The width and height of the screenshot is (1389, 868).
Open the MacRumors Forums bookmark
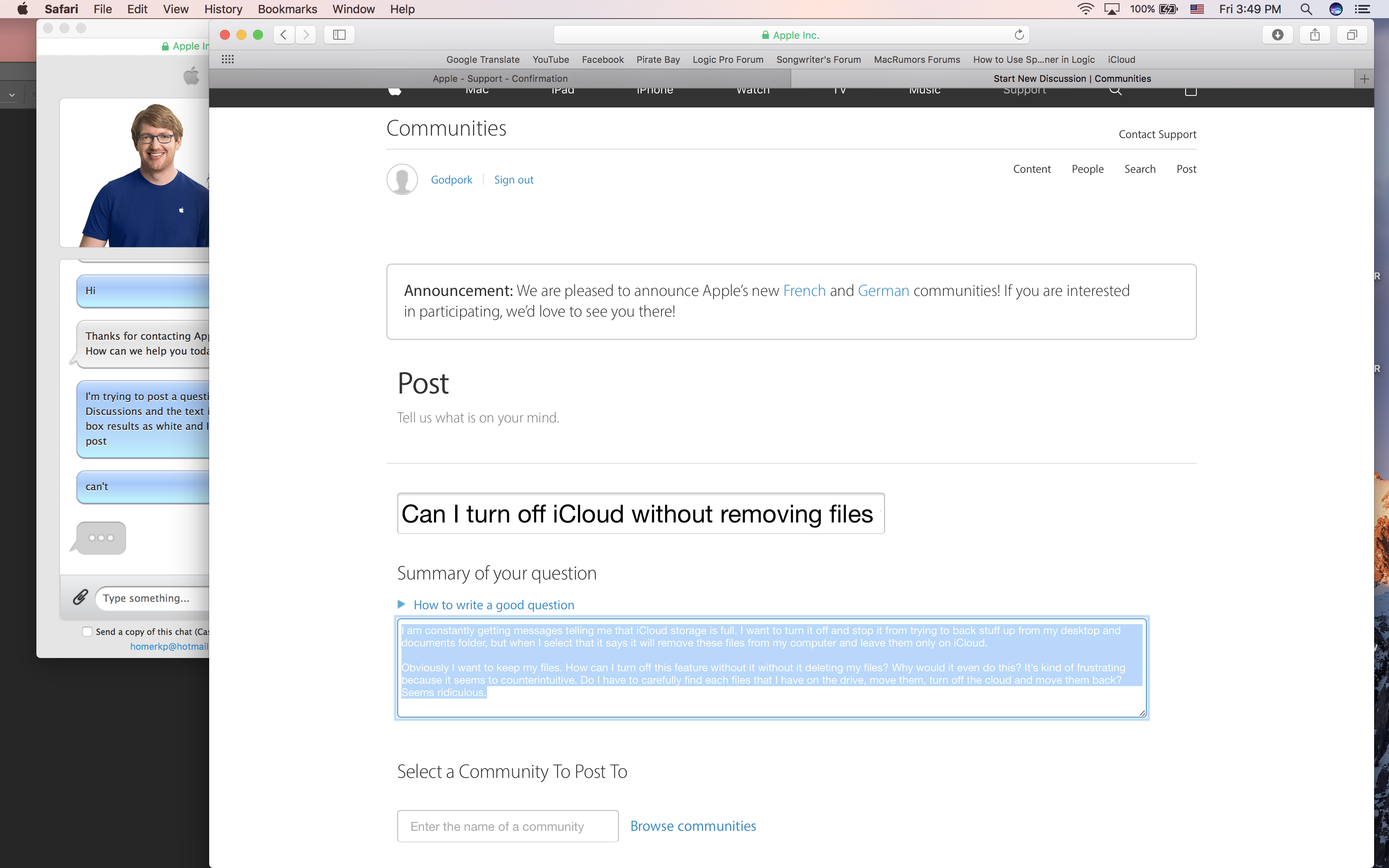click(916, 60)
